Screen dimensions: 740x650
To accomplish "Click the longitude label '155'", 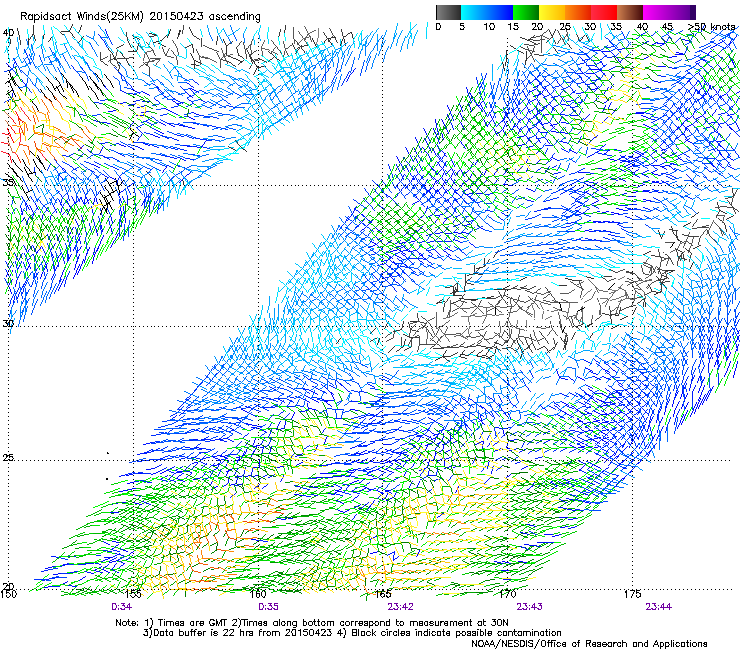I will click(x=133, y=594).
